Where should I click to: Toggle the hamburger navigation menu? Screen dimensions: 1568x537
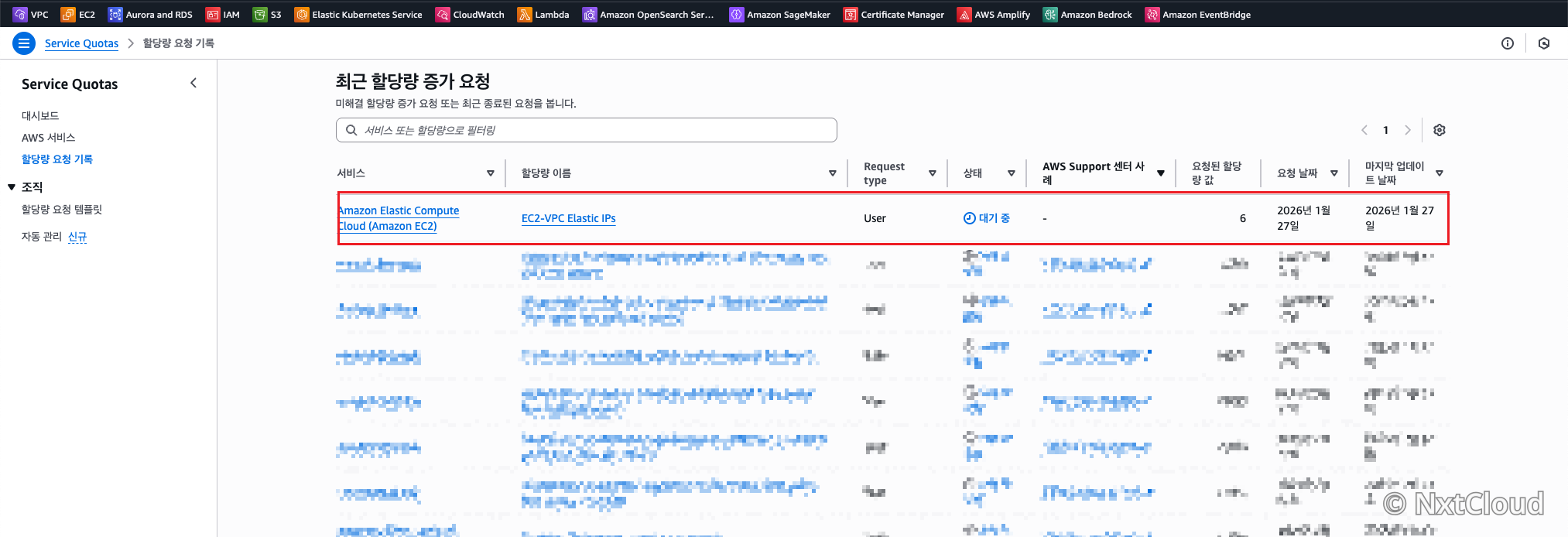[x=24, y=43]
